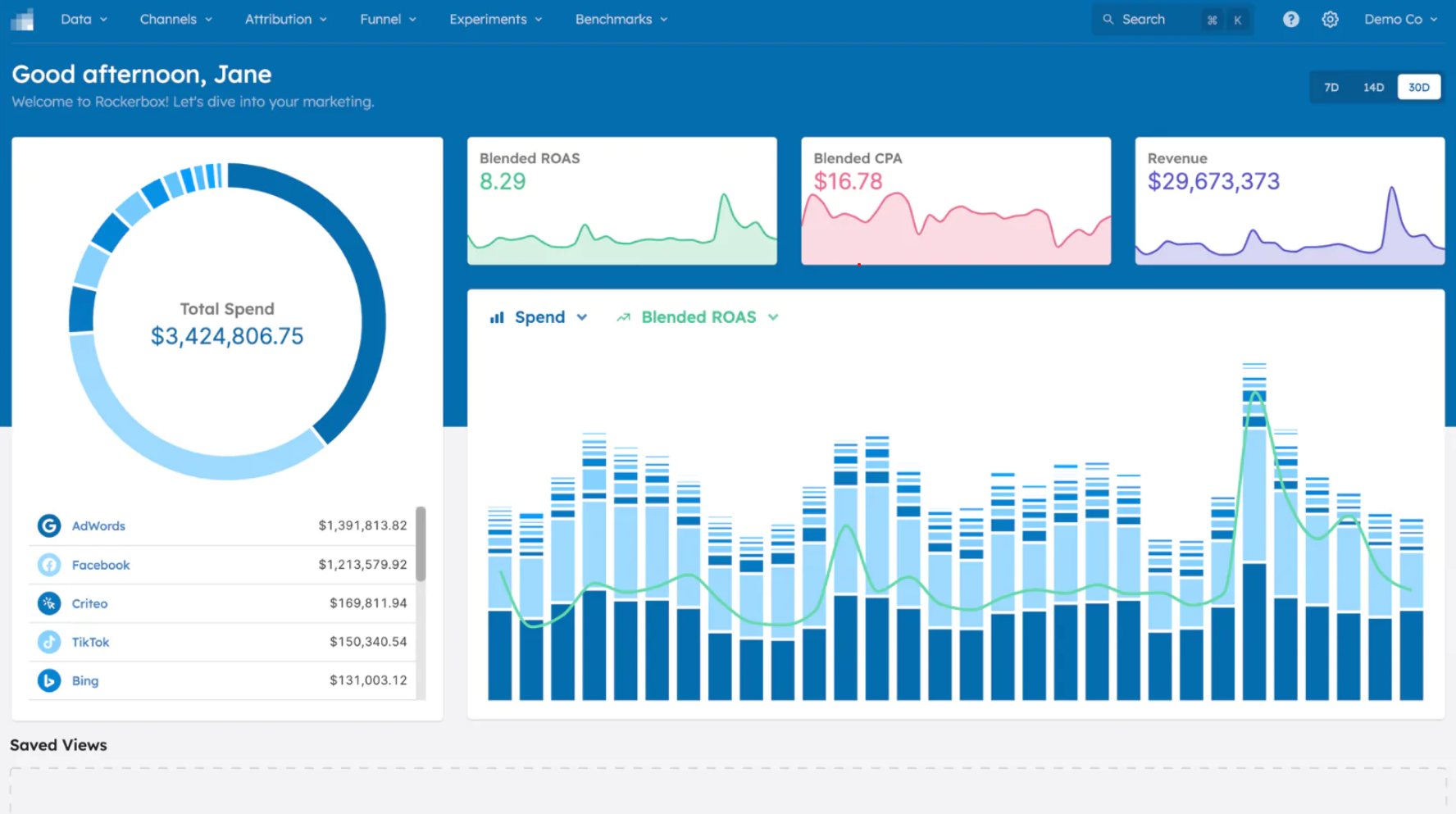Click the Bing amount $131,003.12

pyautogui.click(x=368, y=680)
